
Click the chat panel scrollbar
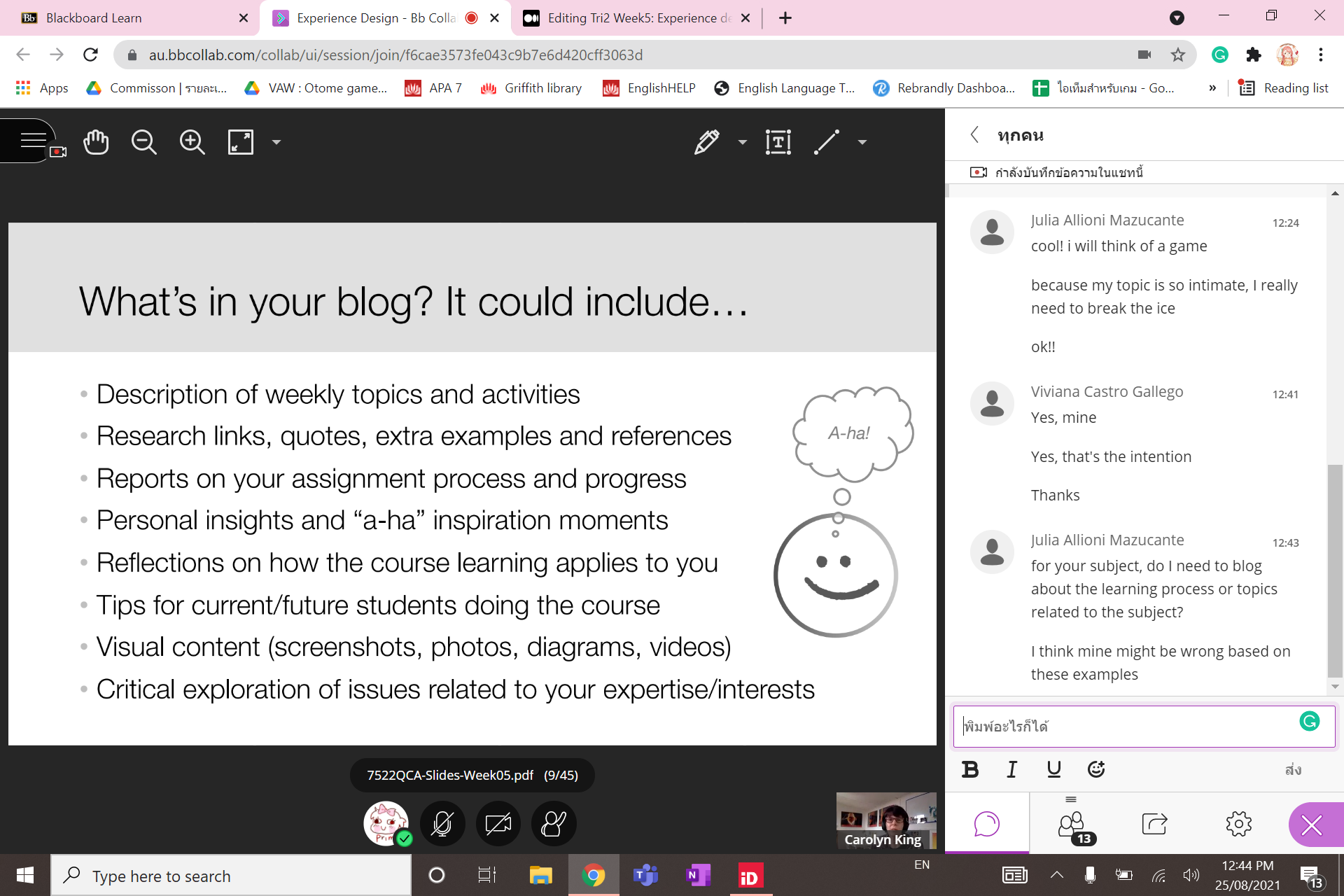click(1335, 570)
